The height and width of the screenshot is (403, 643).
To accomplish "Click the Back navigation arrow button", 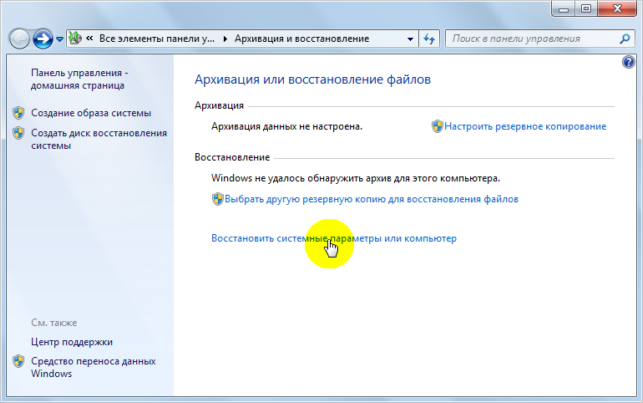I will click(19, 39).
